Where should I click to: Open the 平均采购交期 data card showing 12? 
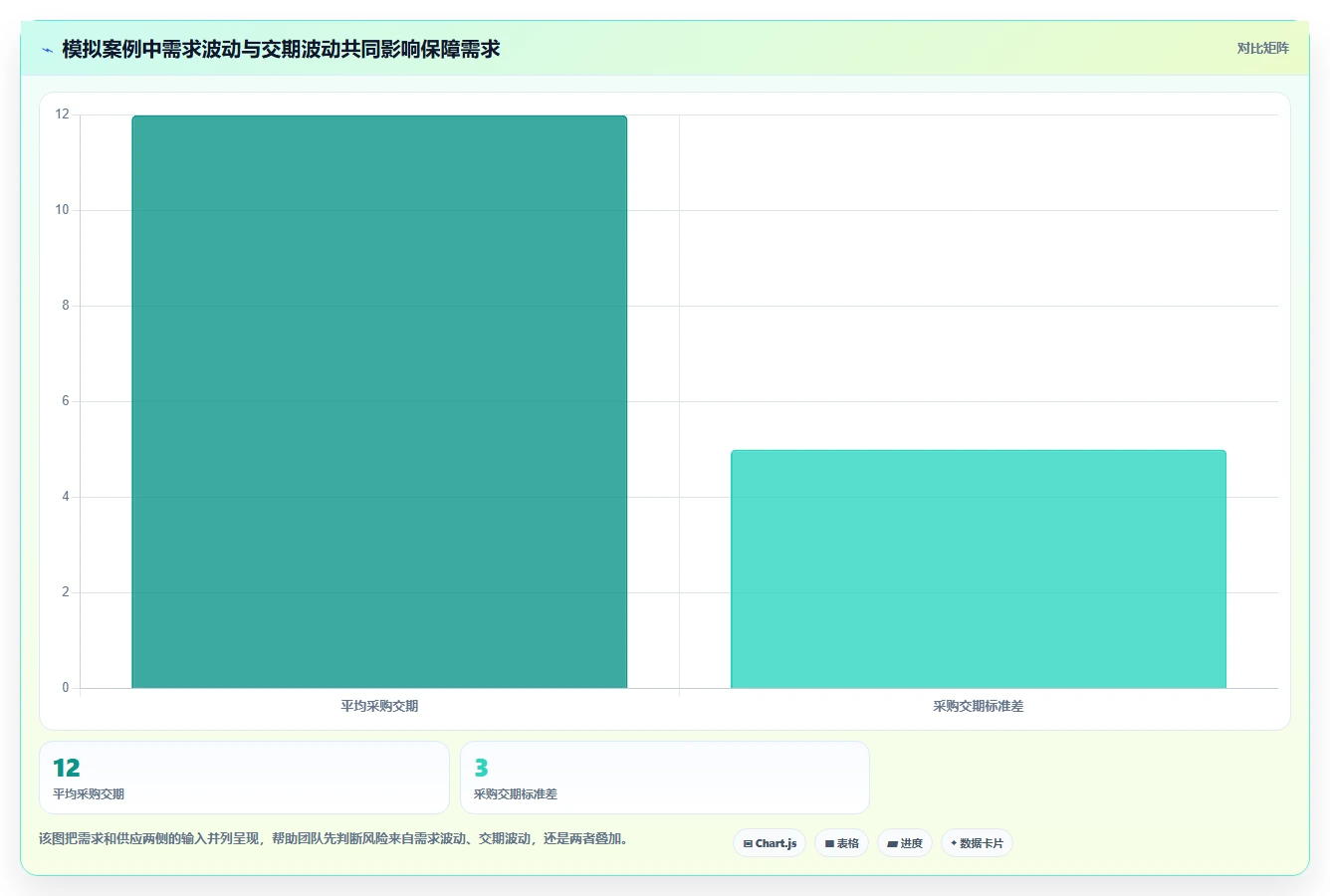pos(244,778)
